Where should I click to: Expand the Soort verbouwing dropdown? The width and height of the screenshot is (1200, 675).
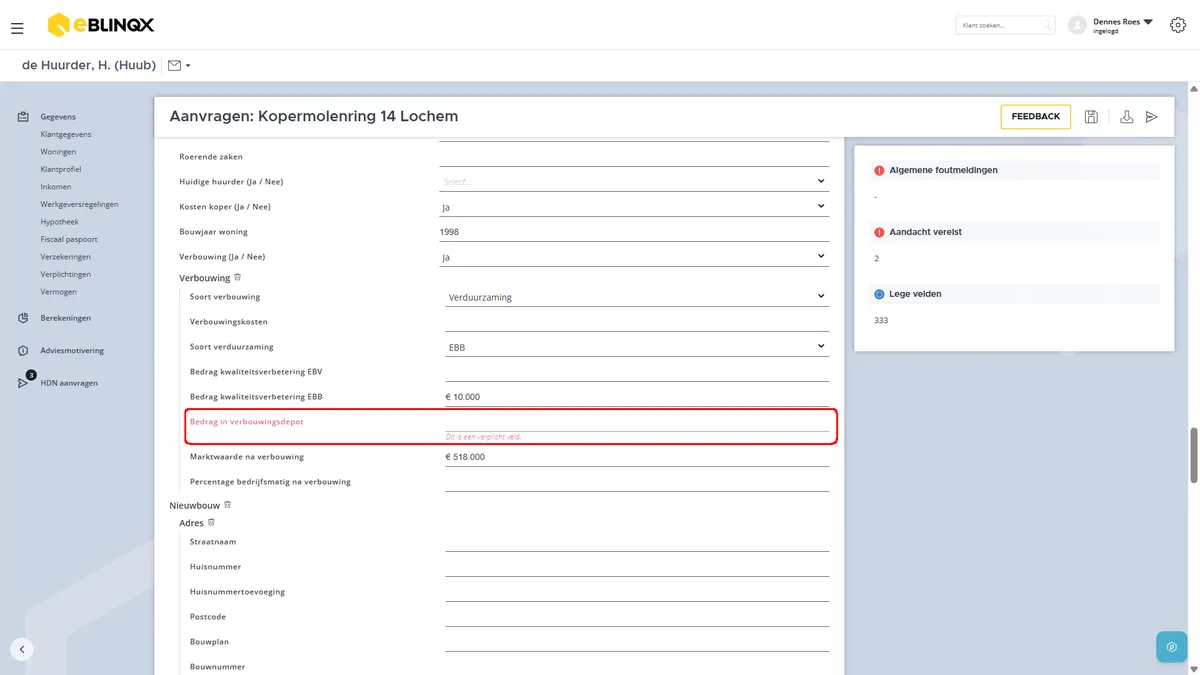point(637,296)
